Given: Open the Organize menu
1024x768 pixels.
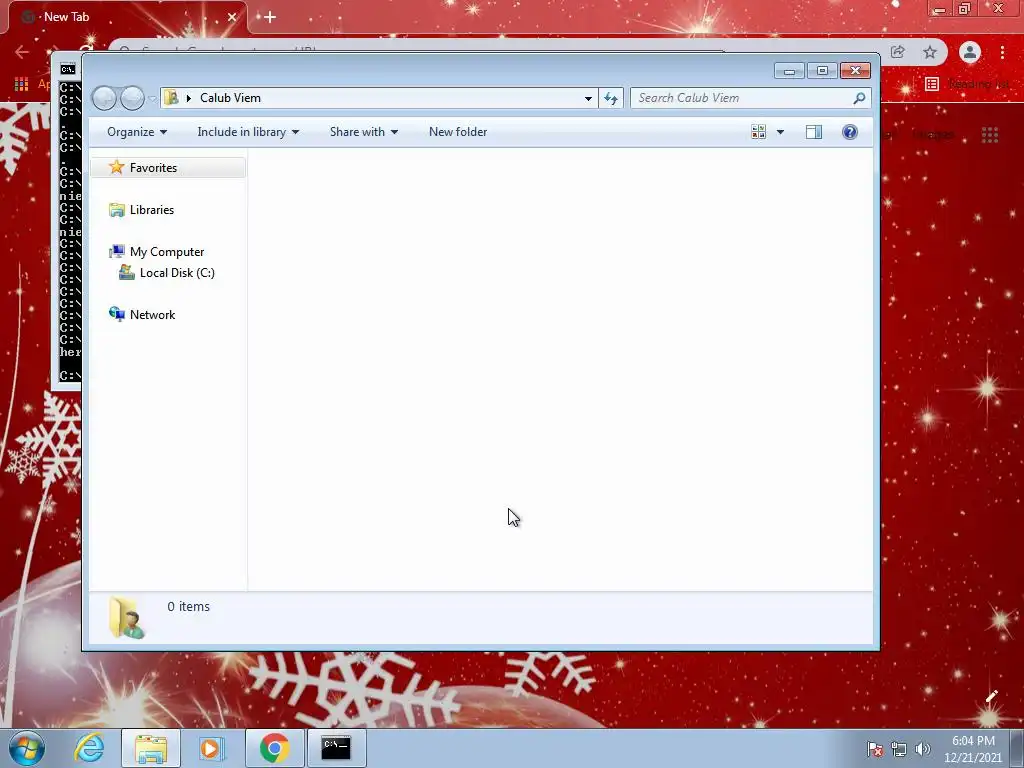Looking at the screenshot, I should click(x=137, y=132).
